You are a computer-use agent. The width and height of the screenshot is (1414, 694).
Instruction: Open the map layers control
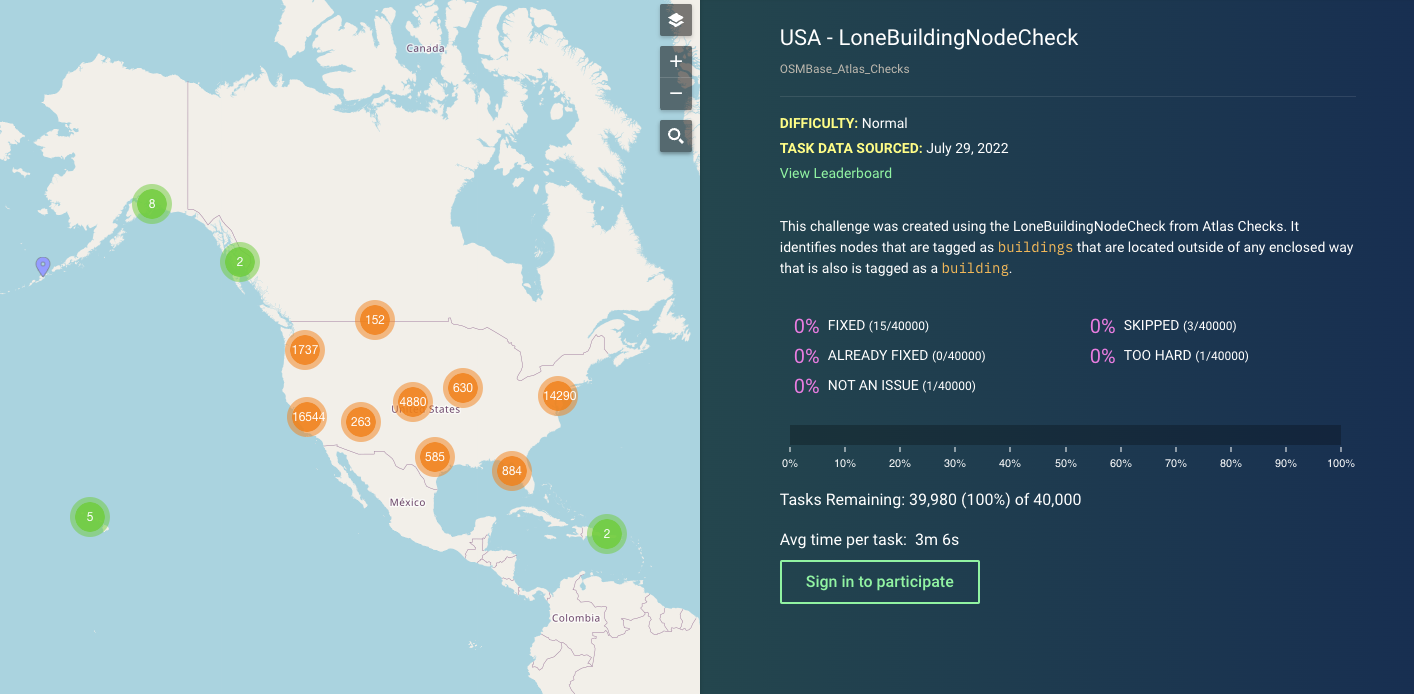pyautogui.click(x=676, y=20)
